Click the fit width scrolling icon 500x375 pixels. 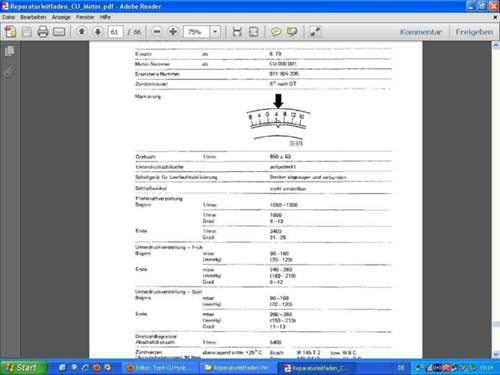click(237, 32)
